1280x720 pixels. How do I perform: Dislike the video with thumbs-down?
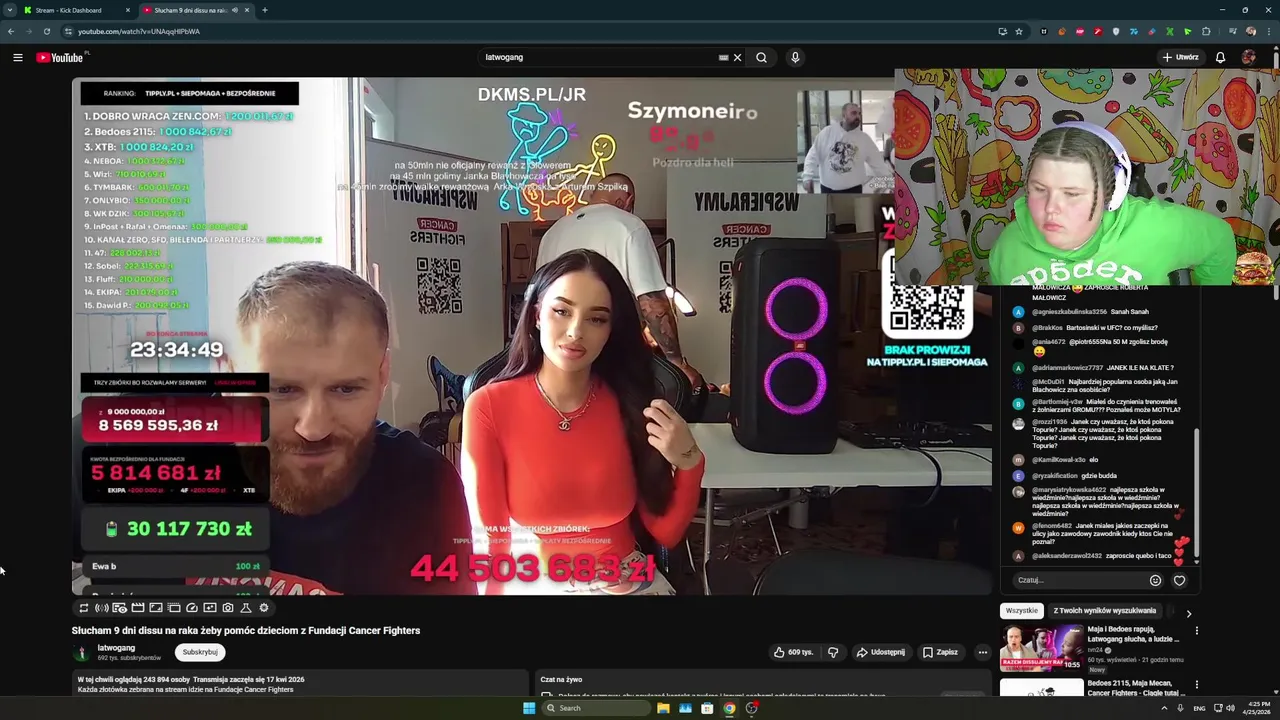click(x=832, y=652)
